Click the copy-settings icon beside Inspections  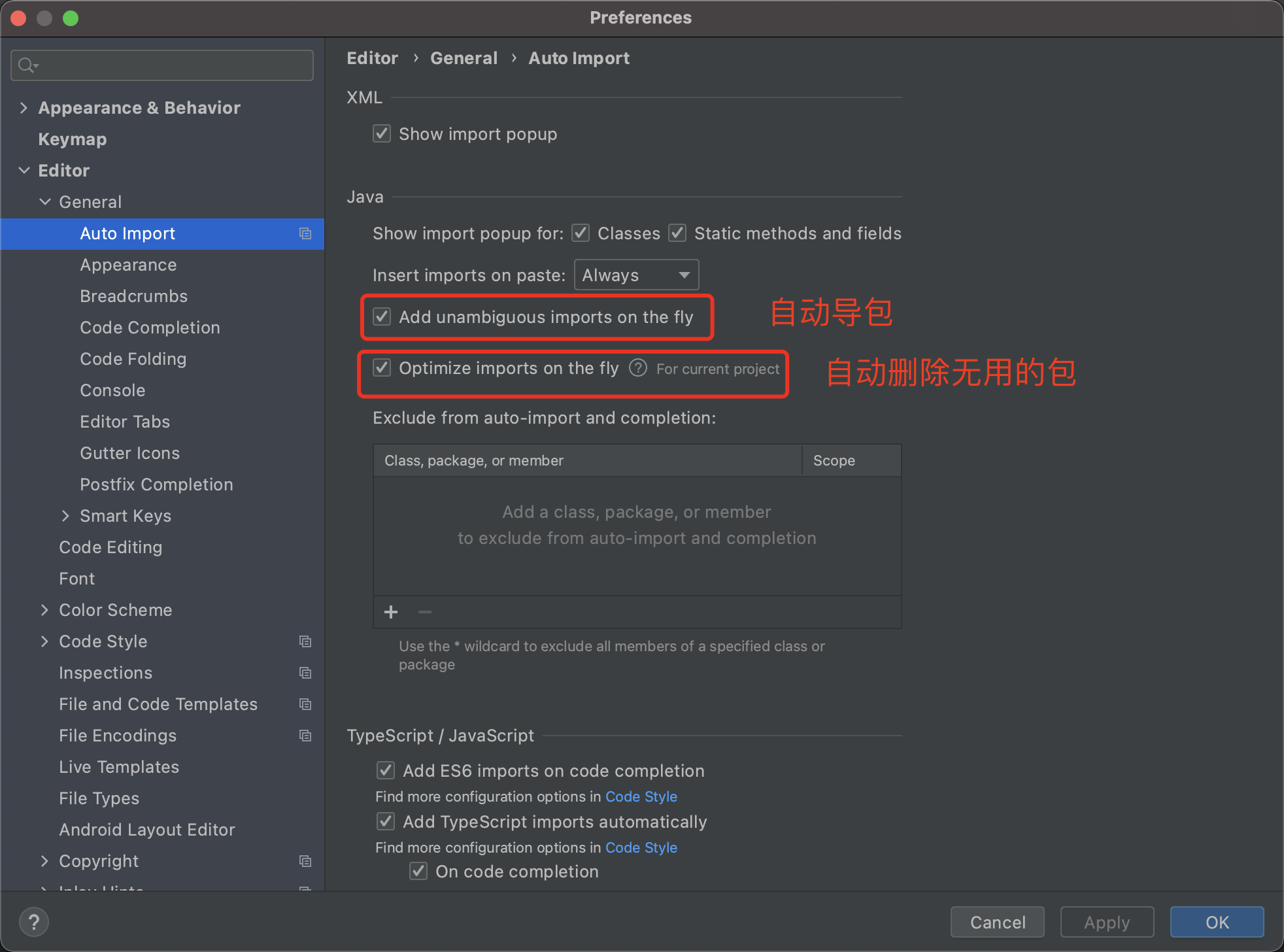pyautogui.click(x=305, y=673)
